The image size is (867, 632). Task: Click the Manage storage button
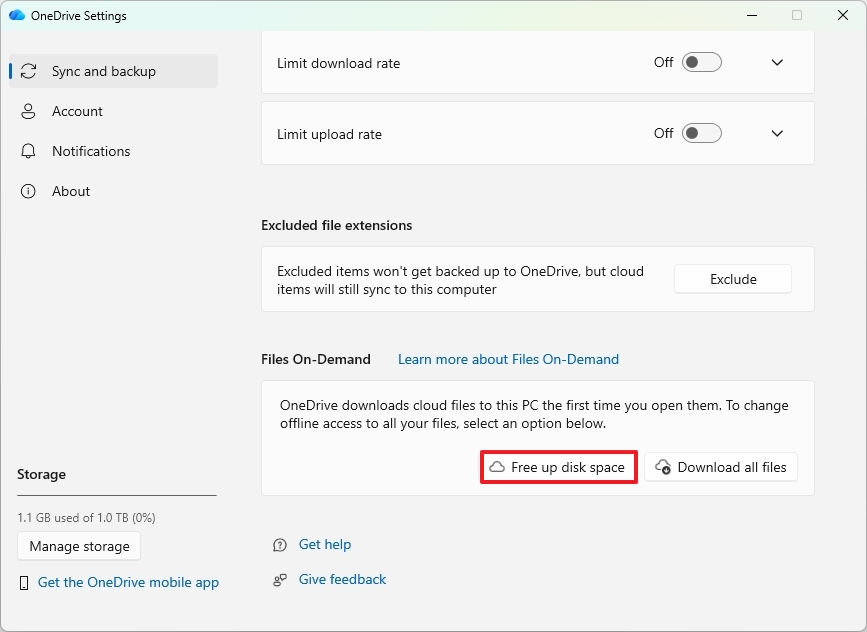coord(79,546)
